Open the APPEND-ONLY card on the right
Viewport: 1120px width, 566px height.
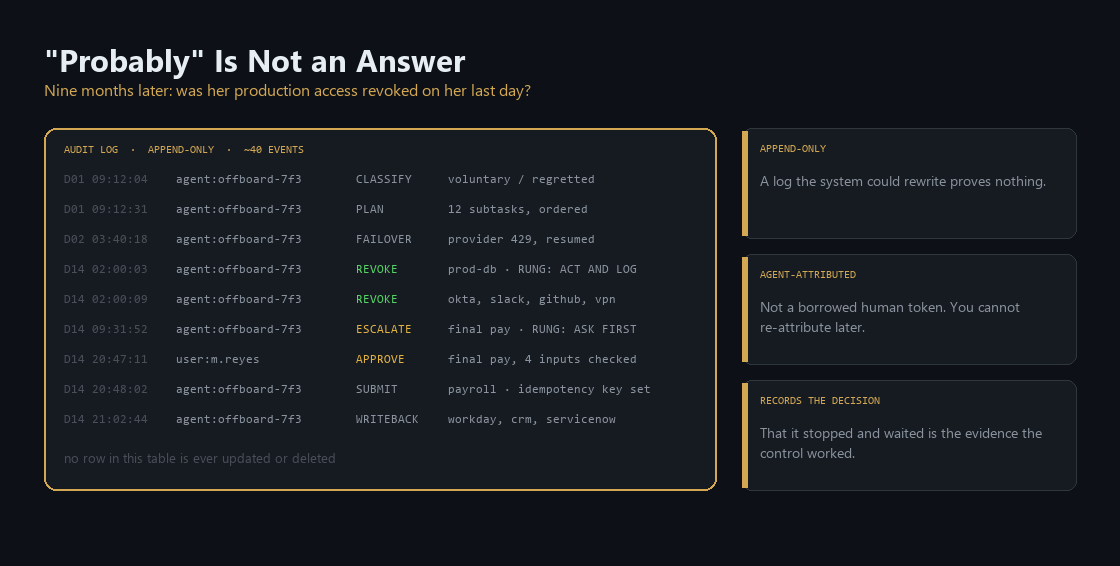click(x=909, y=184)
